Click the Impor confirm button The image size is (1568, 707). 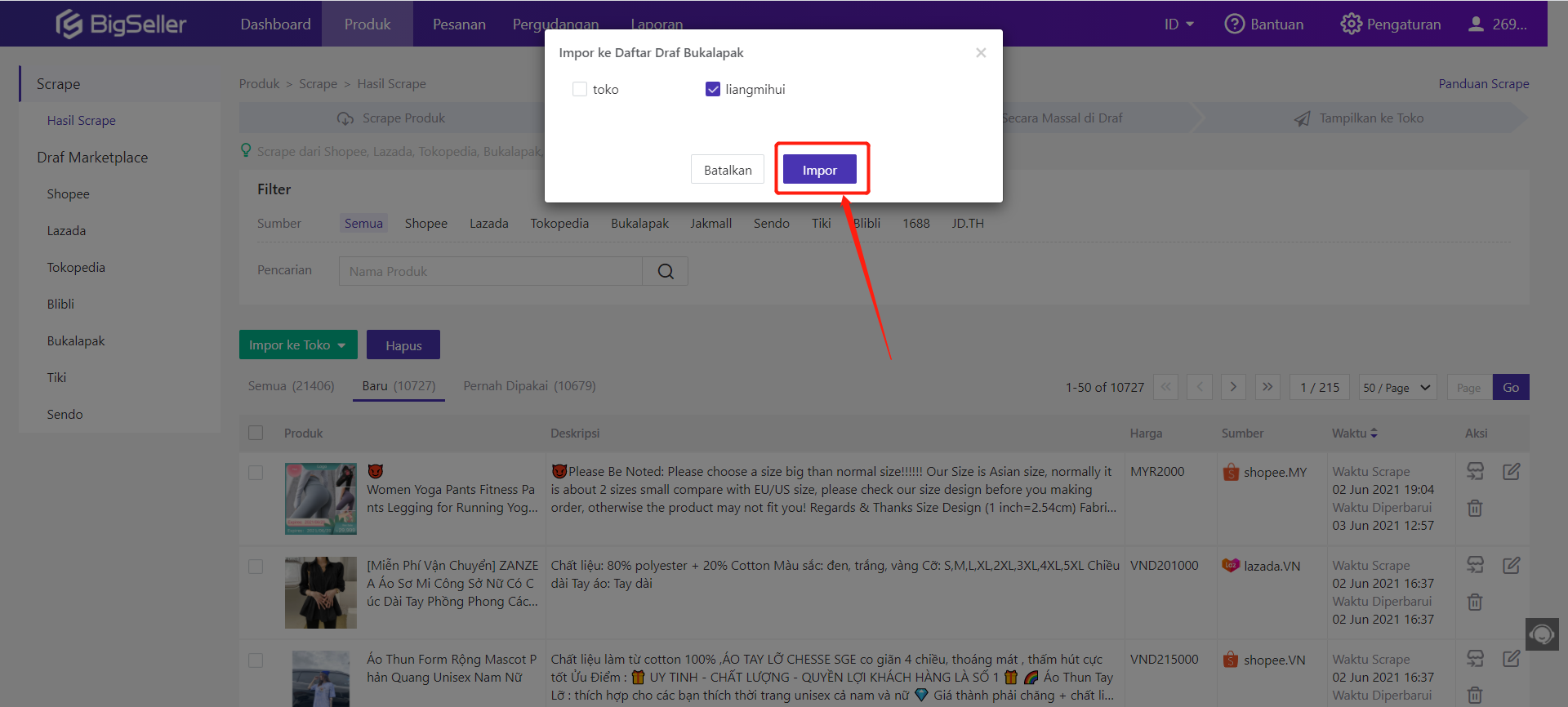[819, 169]
